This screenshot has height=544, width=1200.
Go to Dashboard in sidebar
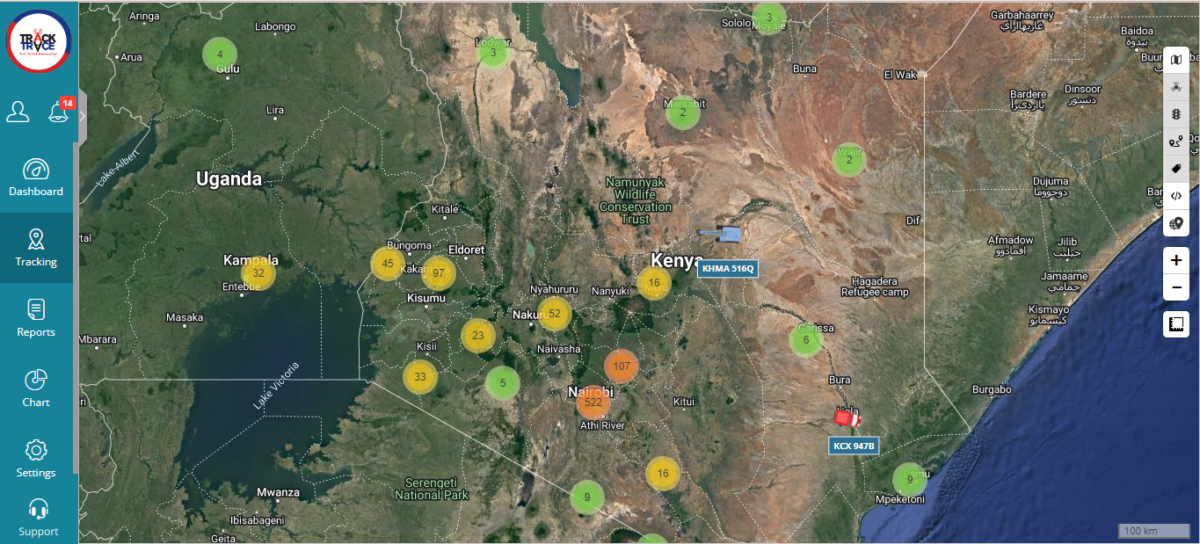click(x=37, y=177)
